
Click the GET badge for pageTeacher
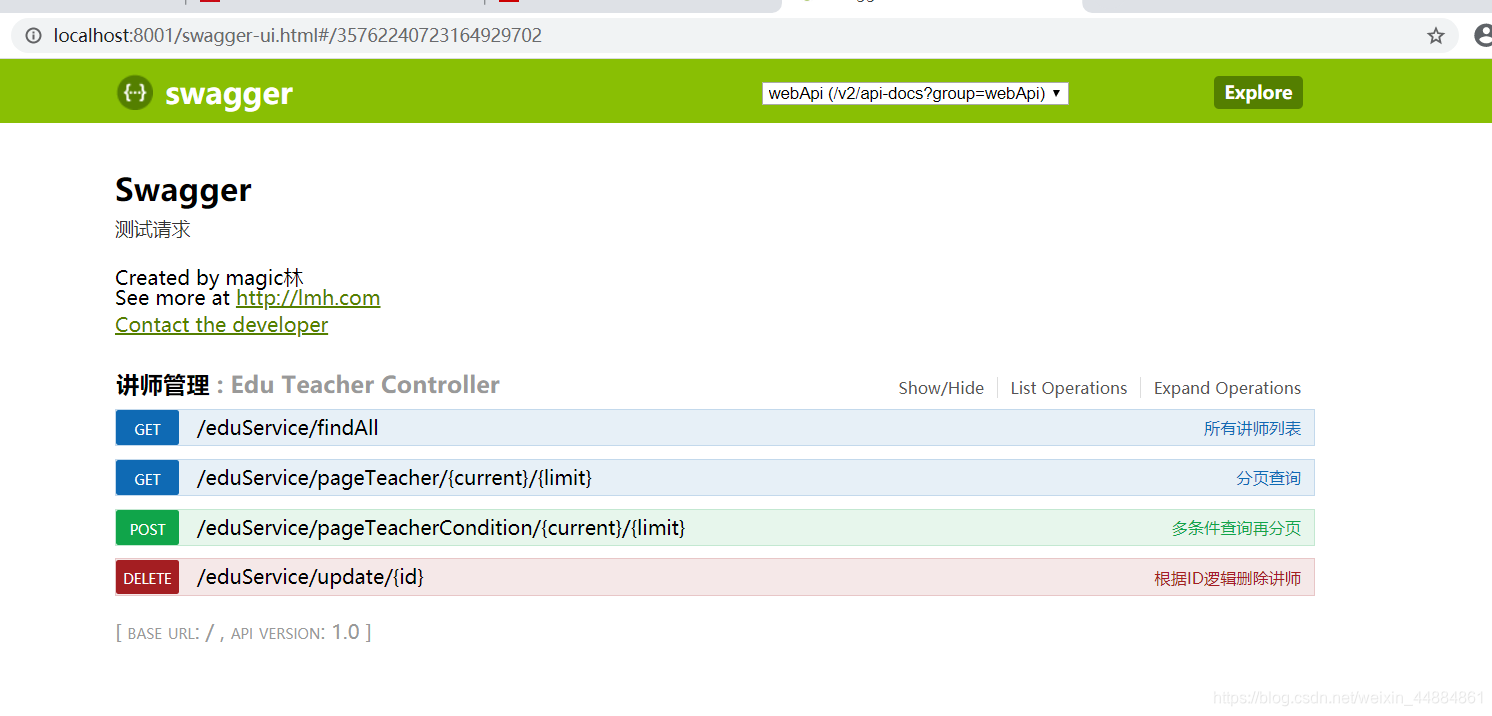click(x=147, y=478)
